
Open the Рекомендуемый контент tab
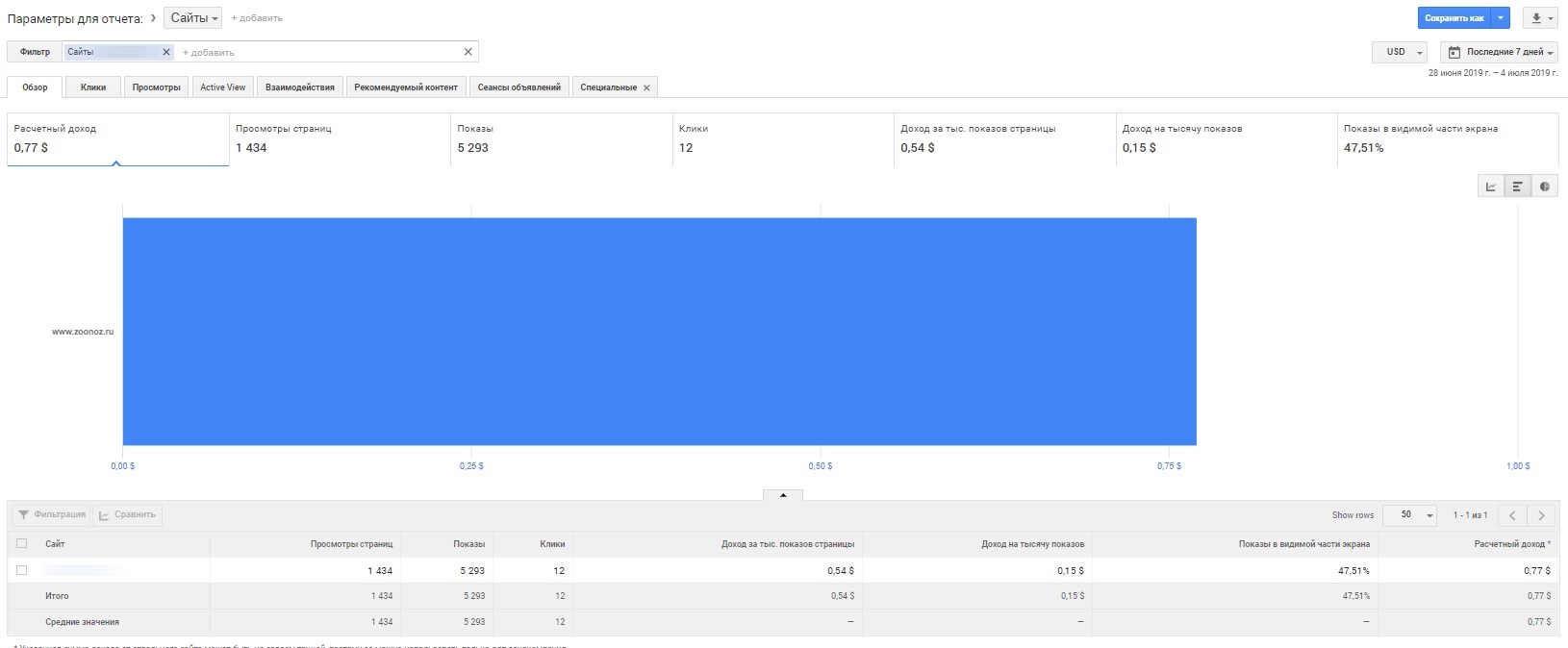click(x=406, y=87)
